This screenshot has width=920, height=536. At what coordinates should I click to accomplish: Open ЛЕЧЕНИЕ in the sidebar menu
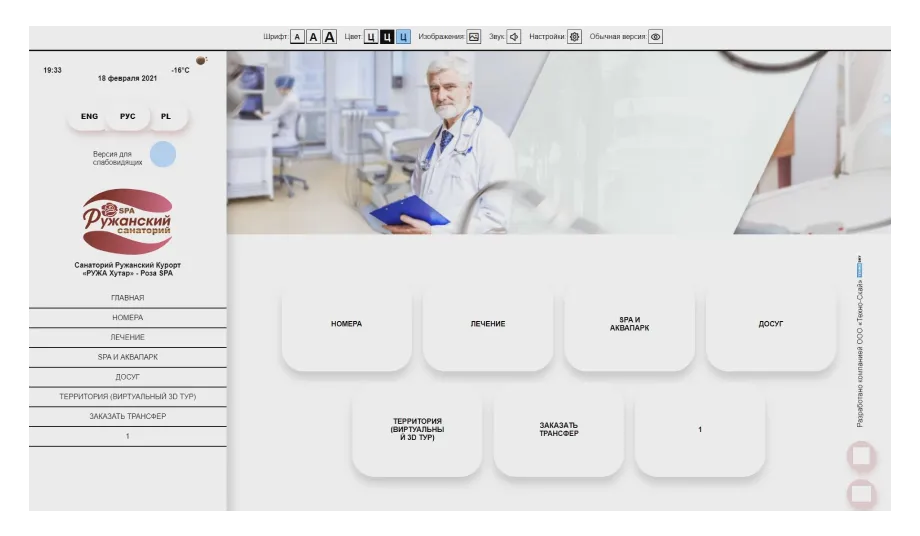[x=127, y=338]
